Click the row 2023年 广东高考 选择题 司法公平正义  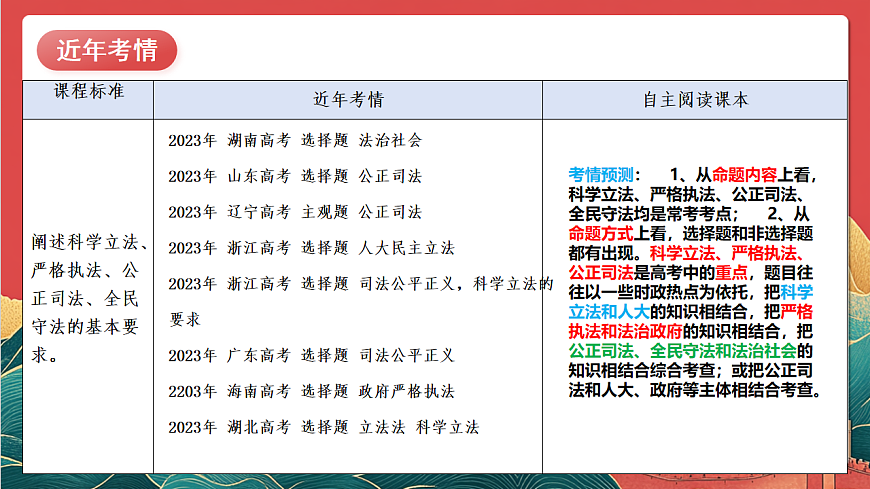(311, 356)
